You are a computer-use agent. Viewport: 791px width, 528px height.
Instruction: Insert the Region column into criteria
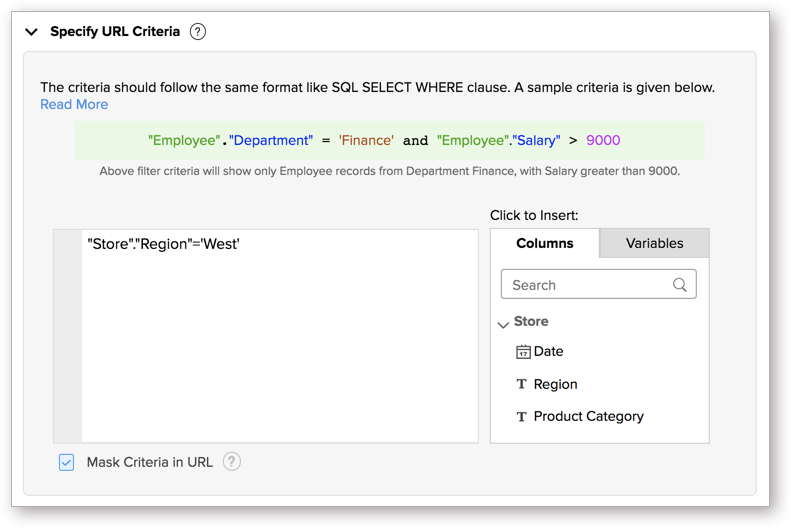[555, 385]
